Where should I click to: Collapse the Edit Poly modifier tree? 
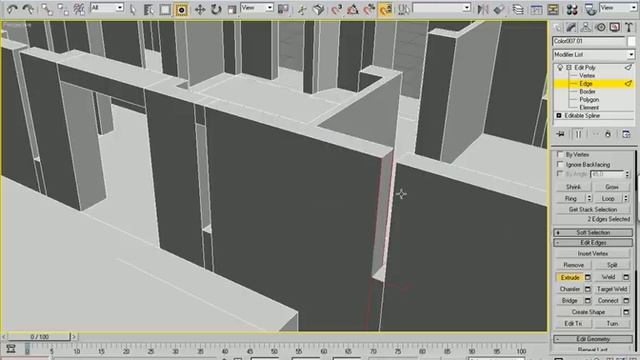(569, 67)
